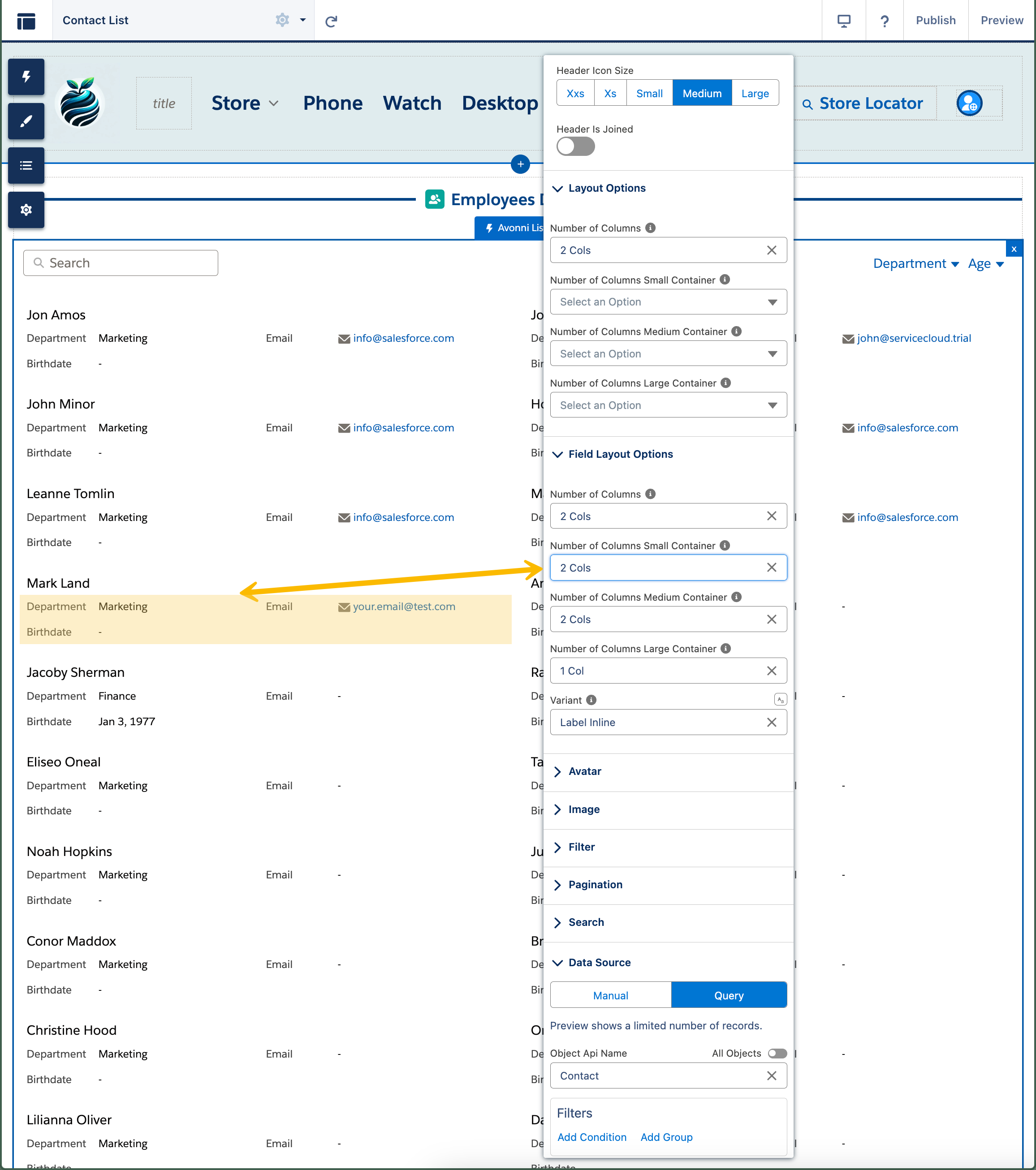Click the blue plus add-section button
Image resolution: width=1036 pixels, height=1170 pixels.
click(520, 164)
